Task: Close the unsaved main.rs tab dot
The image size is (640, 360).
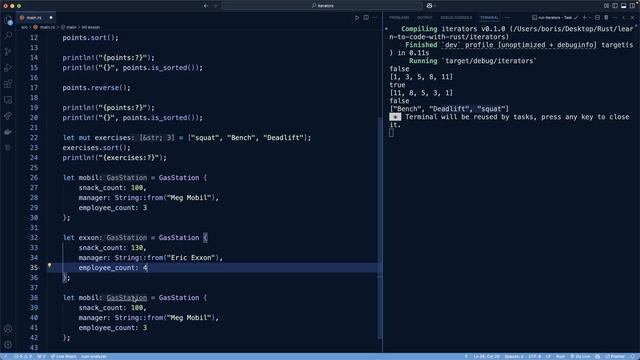Action: click(51, 18)
